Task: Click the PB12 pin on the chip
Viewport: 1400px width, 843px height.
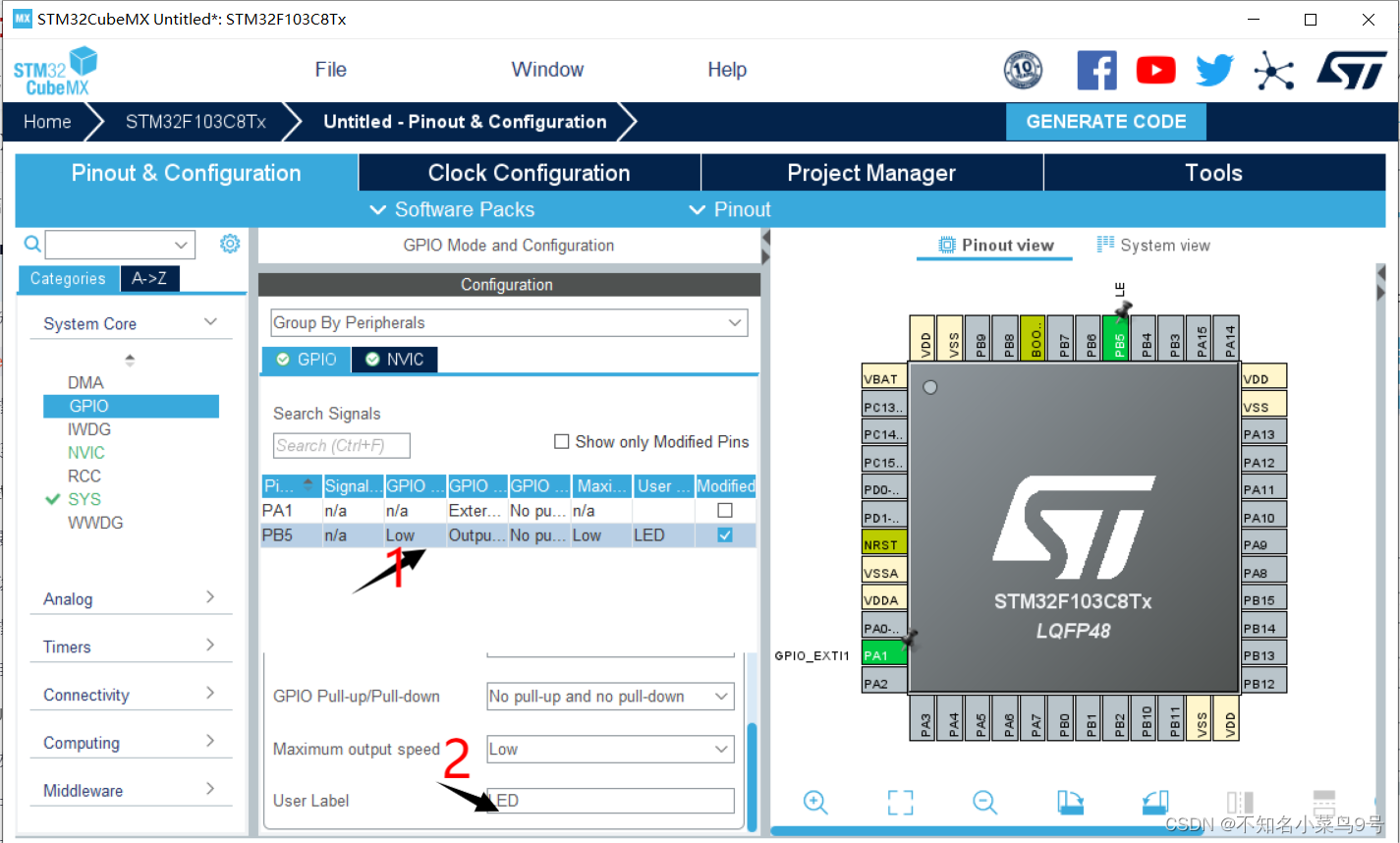Action: [1263, 683]
